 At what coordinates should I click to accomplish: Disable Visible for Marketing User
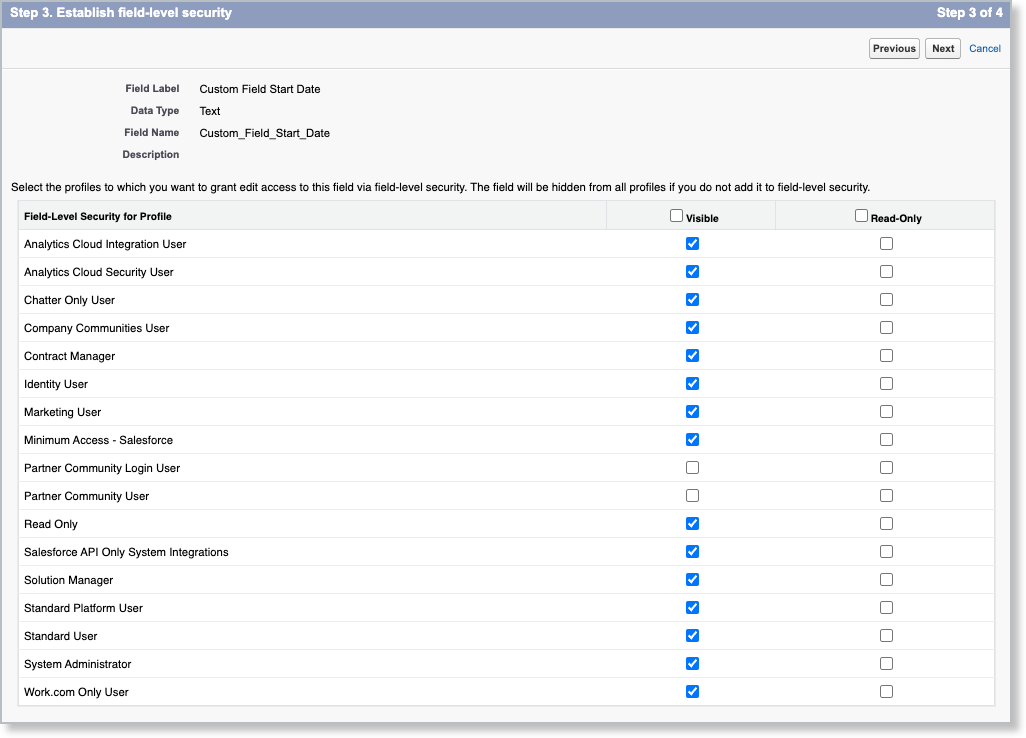click(x=693, y=411)
